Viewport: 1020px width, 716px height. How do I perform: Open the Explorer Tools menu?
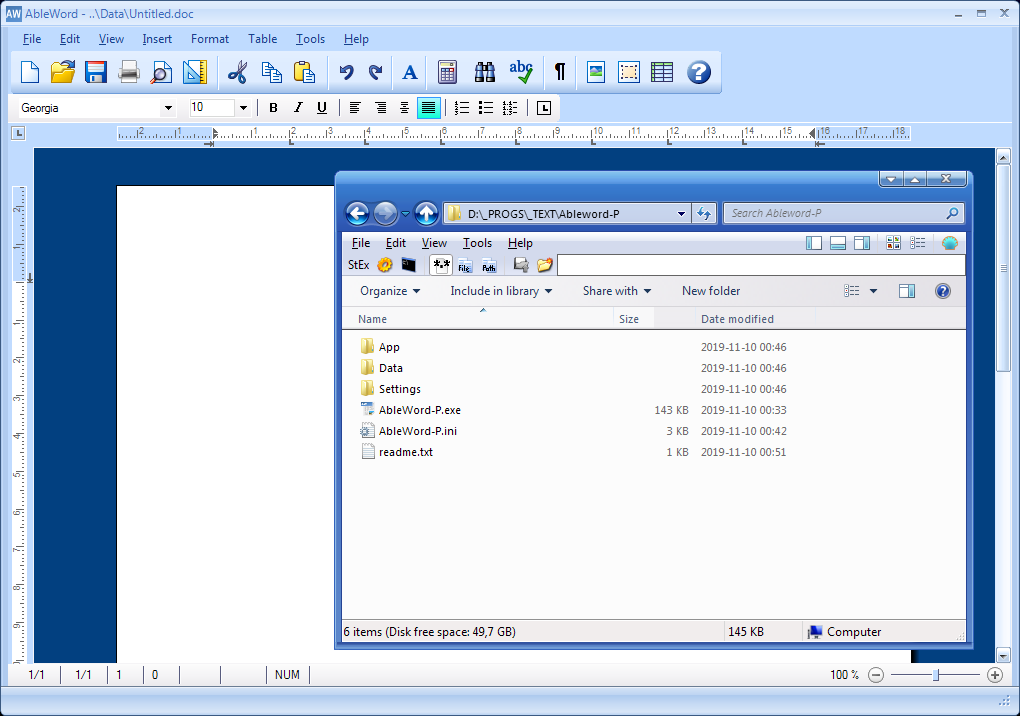[x=477, y=243]
